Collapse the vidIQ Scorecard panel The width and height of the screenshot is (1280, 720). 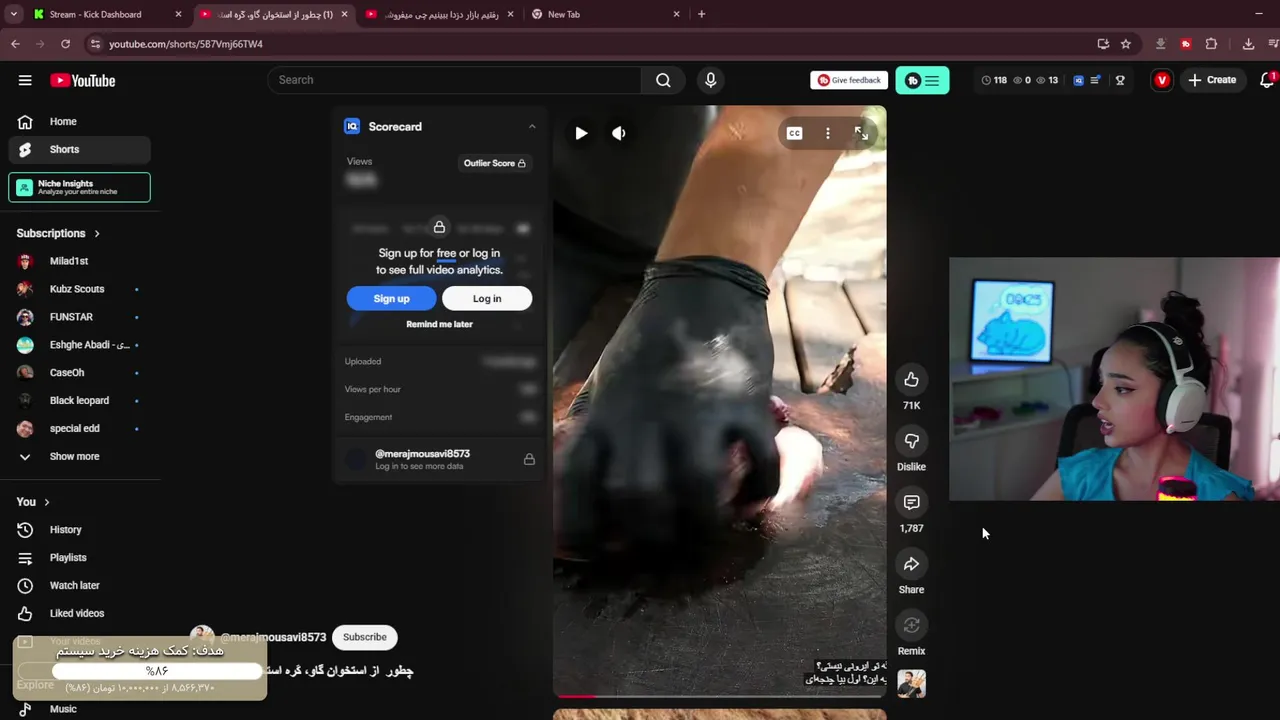click(532, 127)
